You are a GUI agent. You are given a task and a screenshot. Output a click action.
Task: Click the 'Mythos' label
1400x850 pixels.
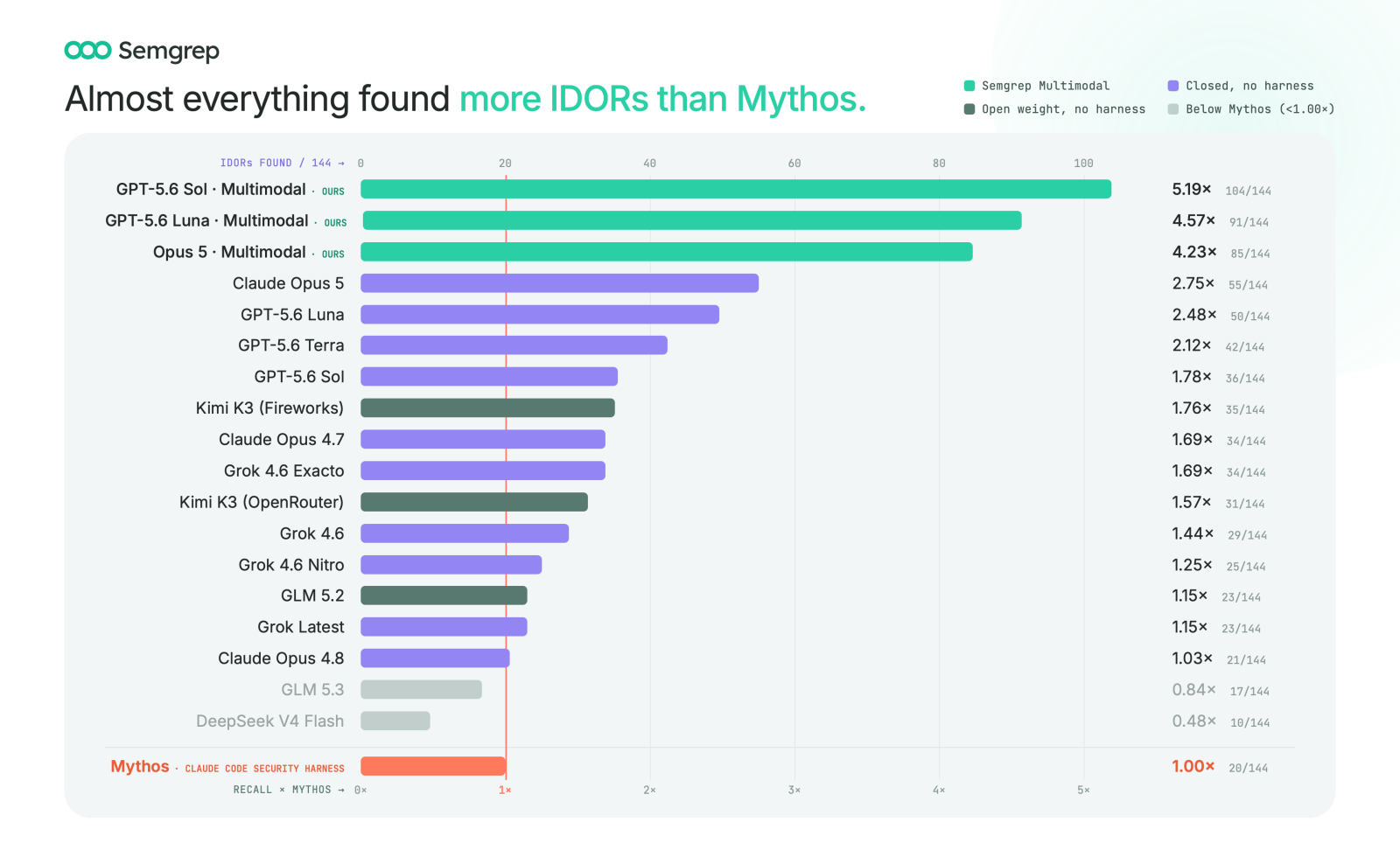(x=140, y=767)
